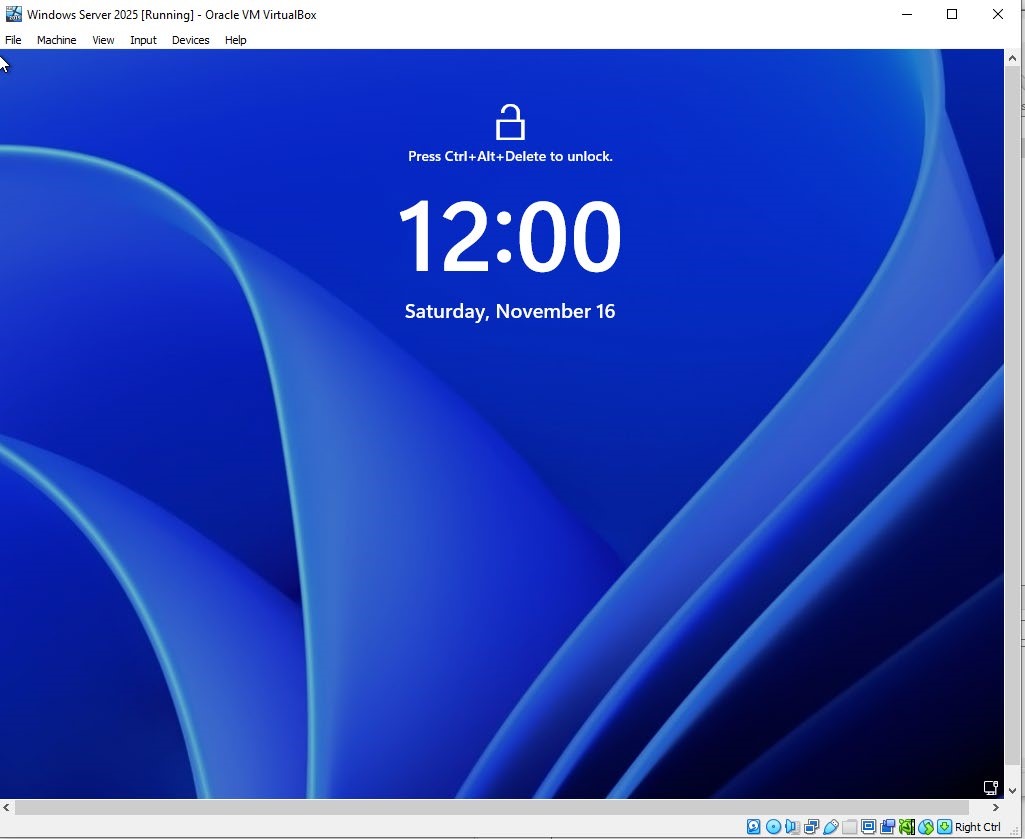Toggle the mouse integration indicator

click(x=926, y=827)
